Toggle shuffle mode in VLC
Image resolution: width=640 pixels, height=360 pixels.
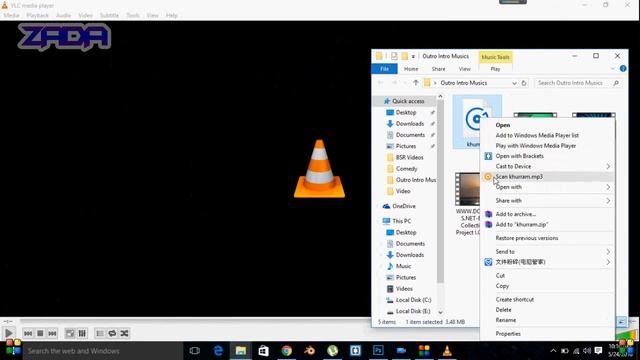(124, 333)
